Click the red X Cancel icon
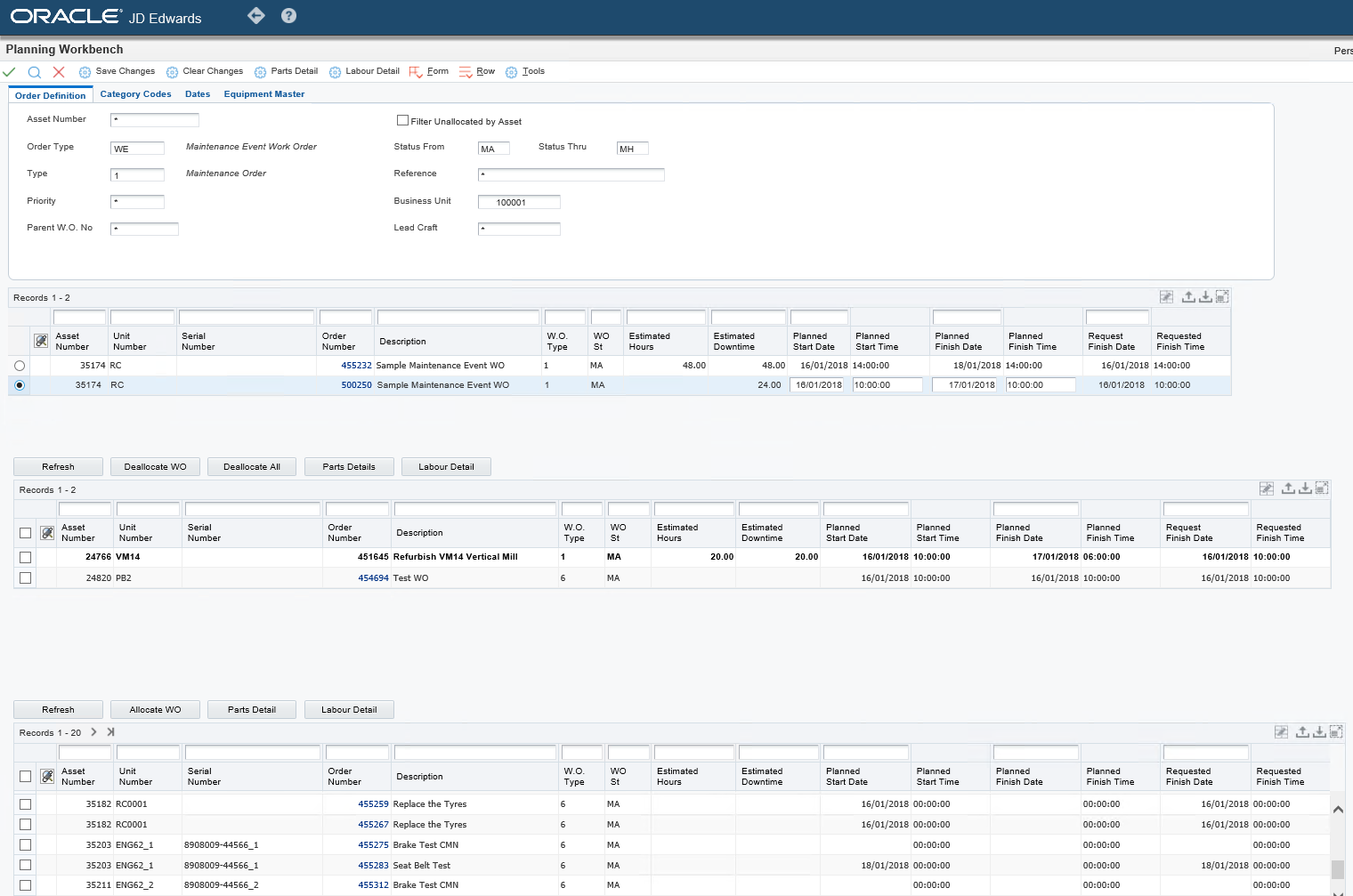 [59, 72]
